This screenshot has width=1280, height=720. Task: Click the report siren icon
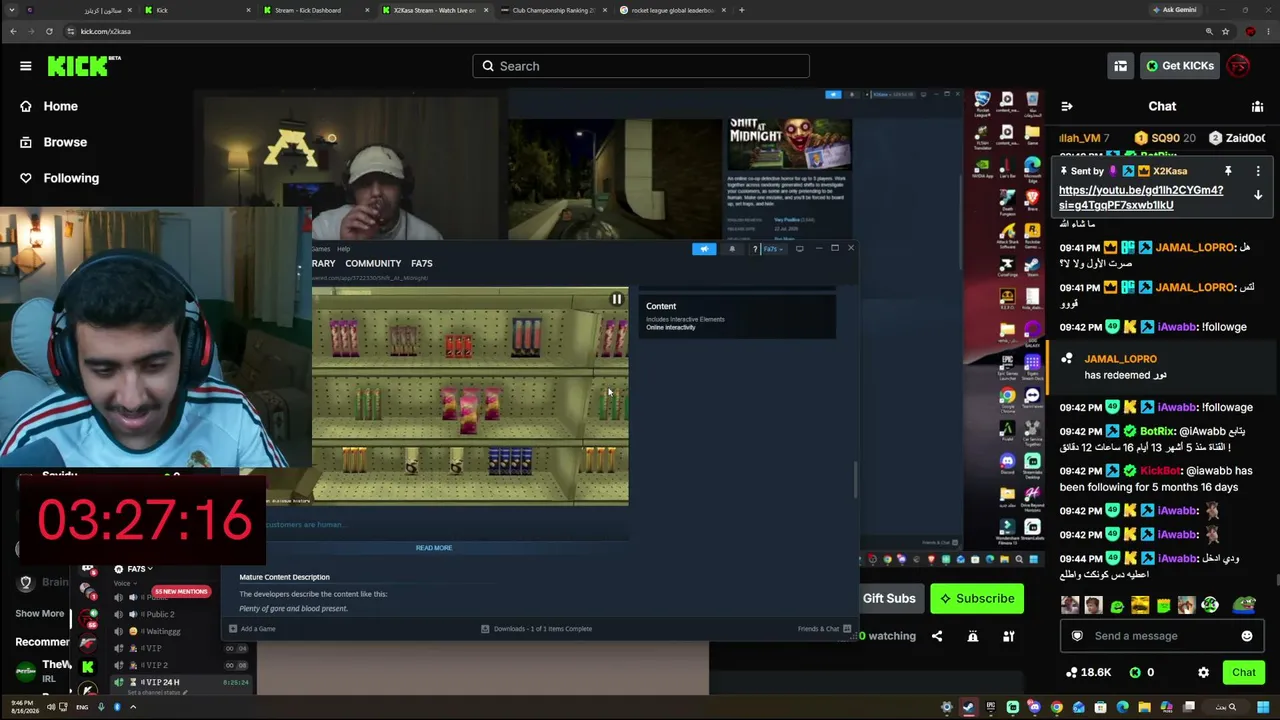pos(973,636)
